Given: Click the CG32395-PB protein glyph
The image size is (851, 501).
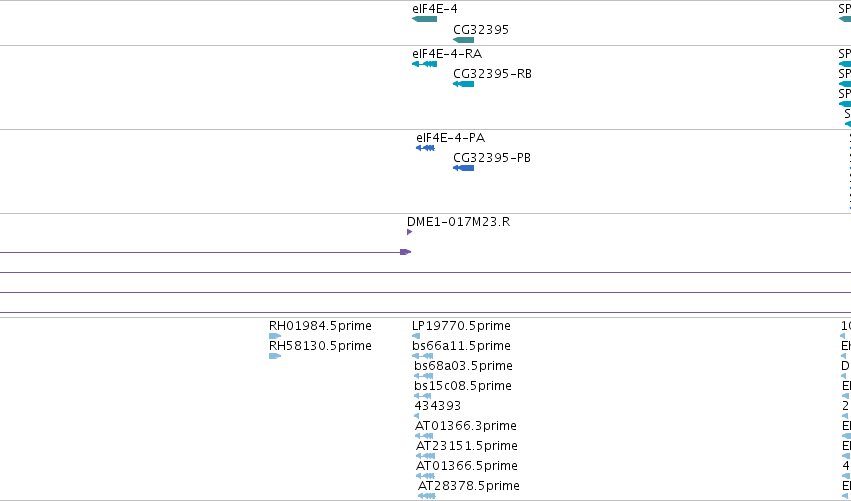Looking at the screenshot, I should coord(463,168).
